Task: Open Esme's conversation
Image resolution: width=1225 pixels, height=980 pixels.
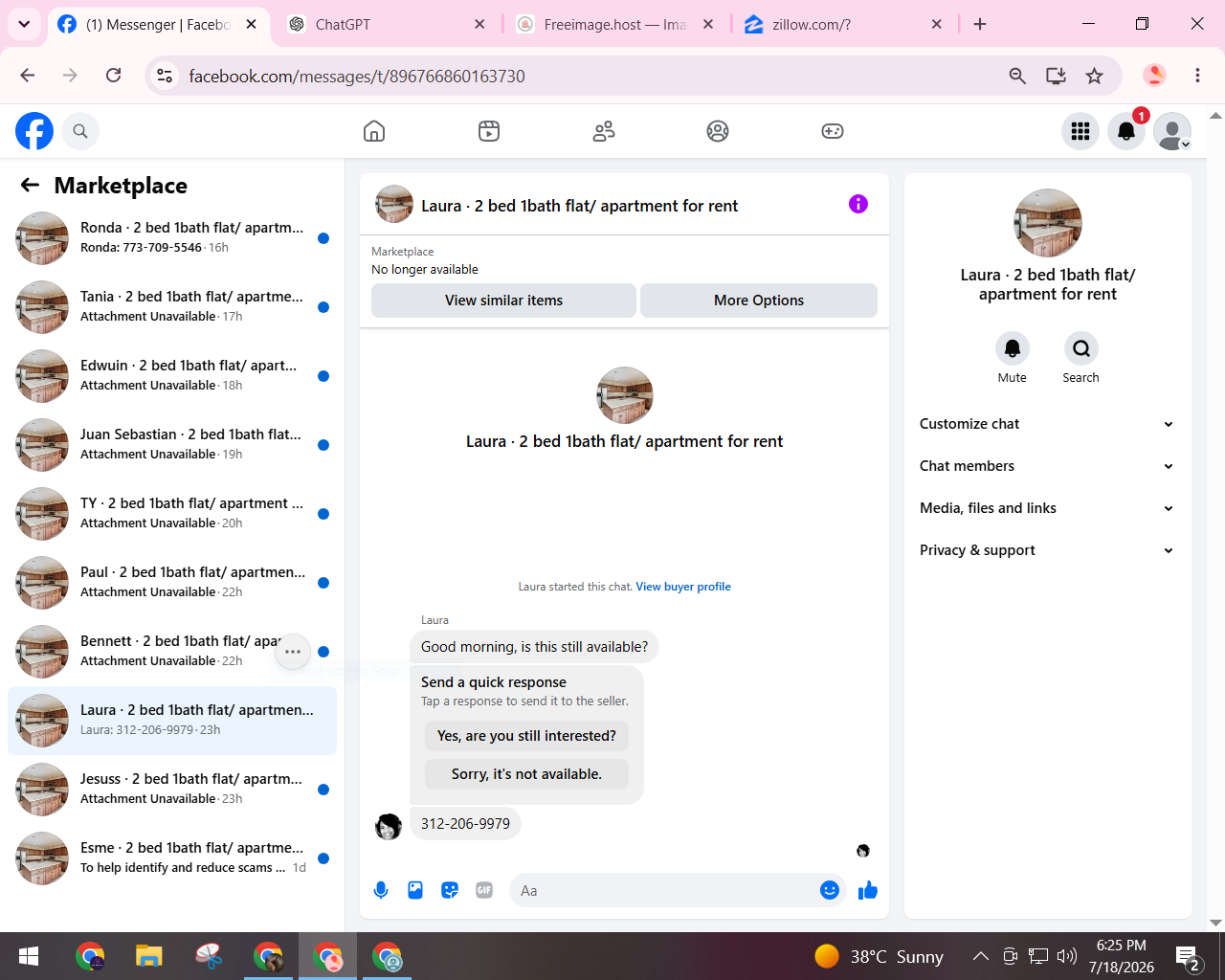Action: pos(172,858)
